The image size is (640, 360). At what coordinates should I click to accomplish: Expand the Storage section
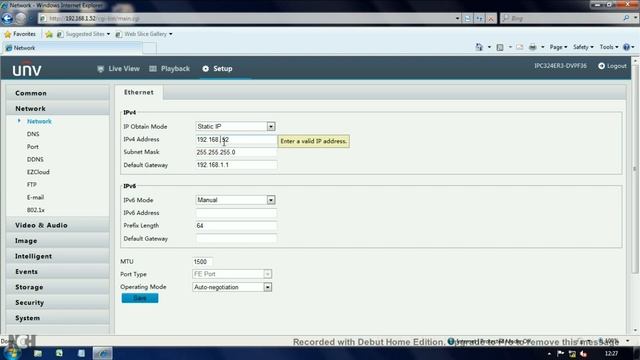[x=58, y=287]
